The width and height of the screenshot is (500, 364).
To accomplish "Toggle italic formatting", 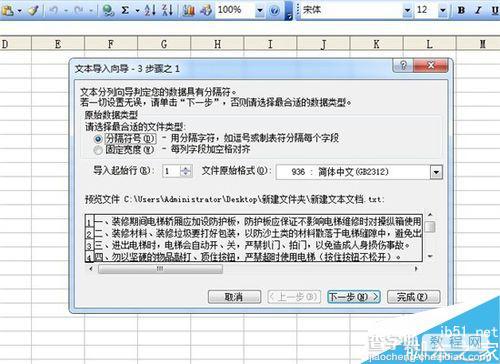I will click(x=478, y=10).
